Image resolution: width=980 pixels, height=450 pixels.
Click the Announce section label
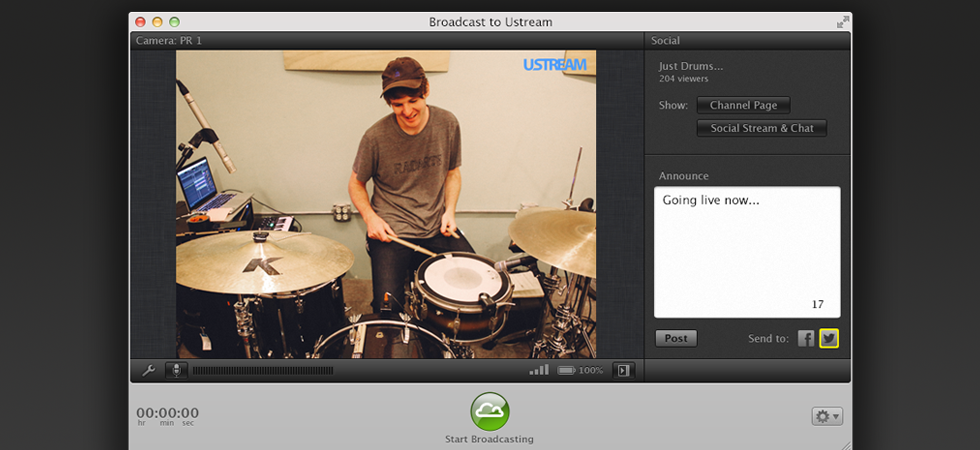(684, 176)
